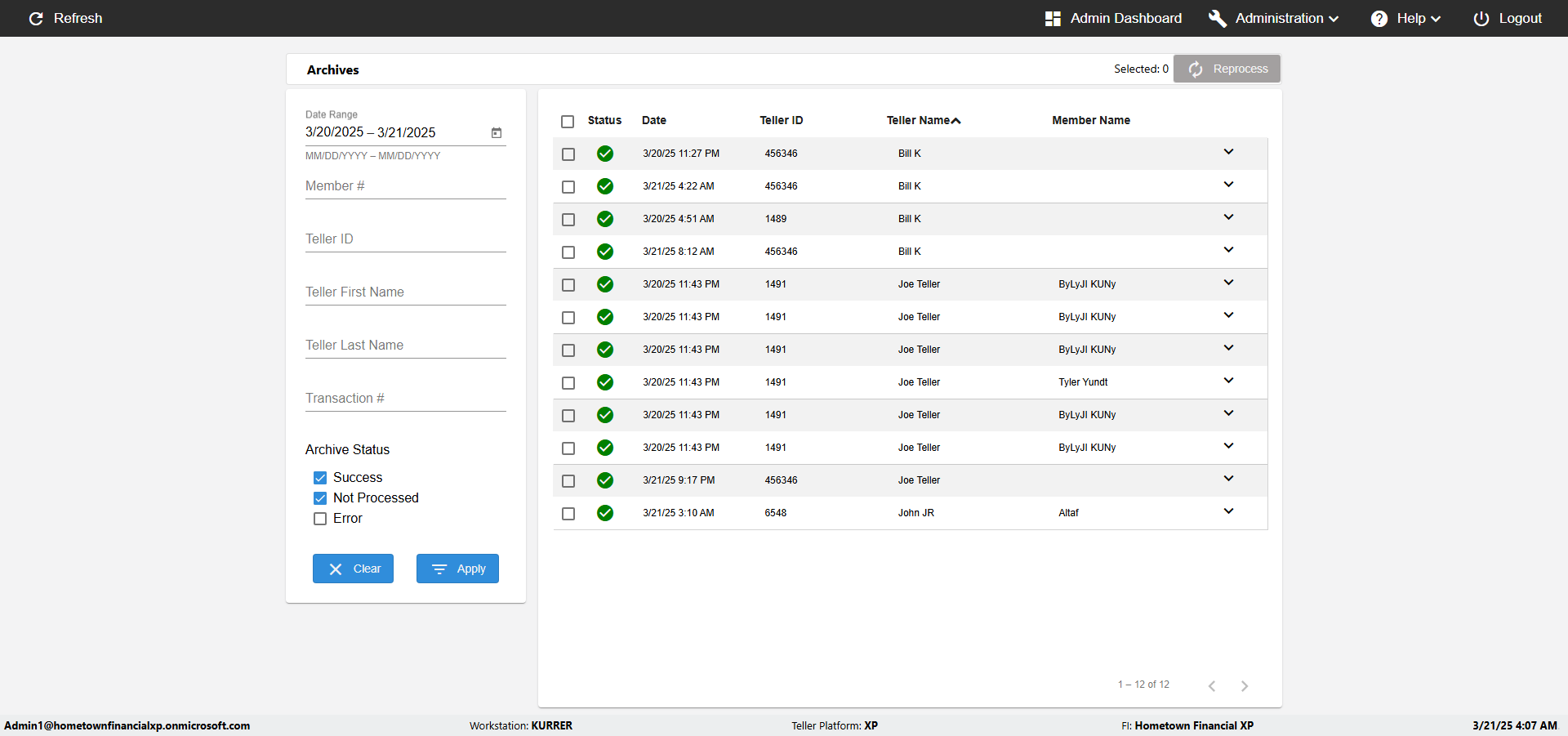Screen dimensions: 1568x736
Task: Expand the John JR row details
Action: (x=1228, y=511)
